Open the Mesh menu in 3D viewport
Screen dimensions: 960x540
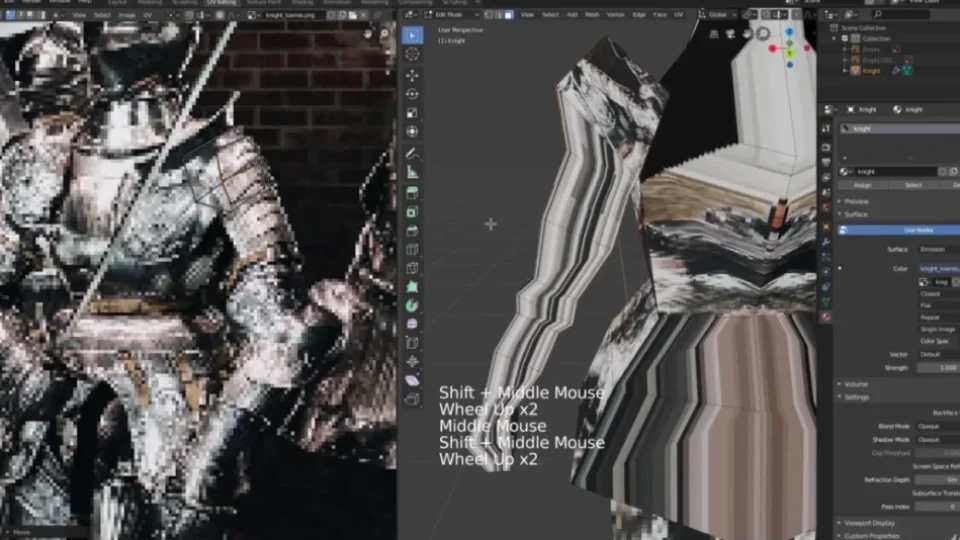pos(592,15)
